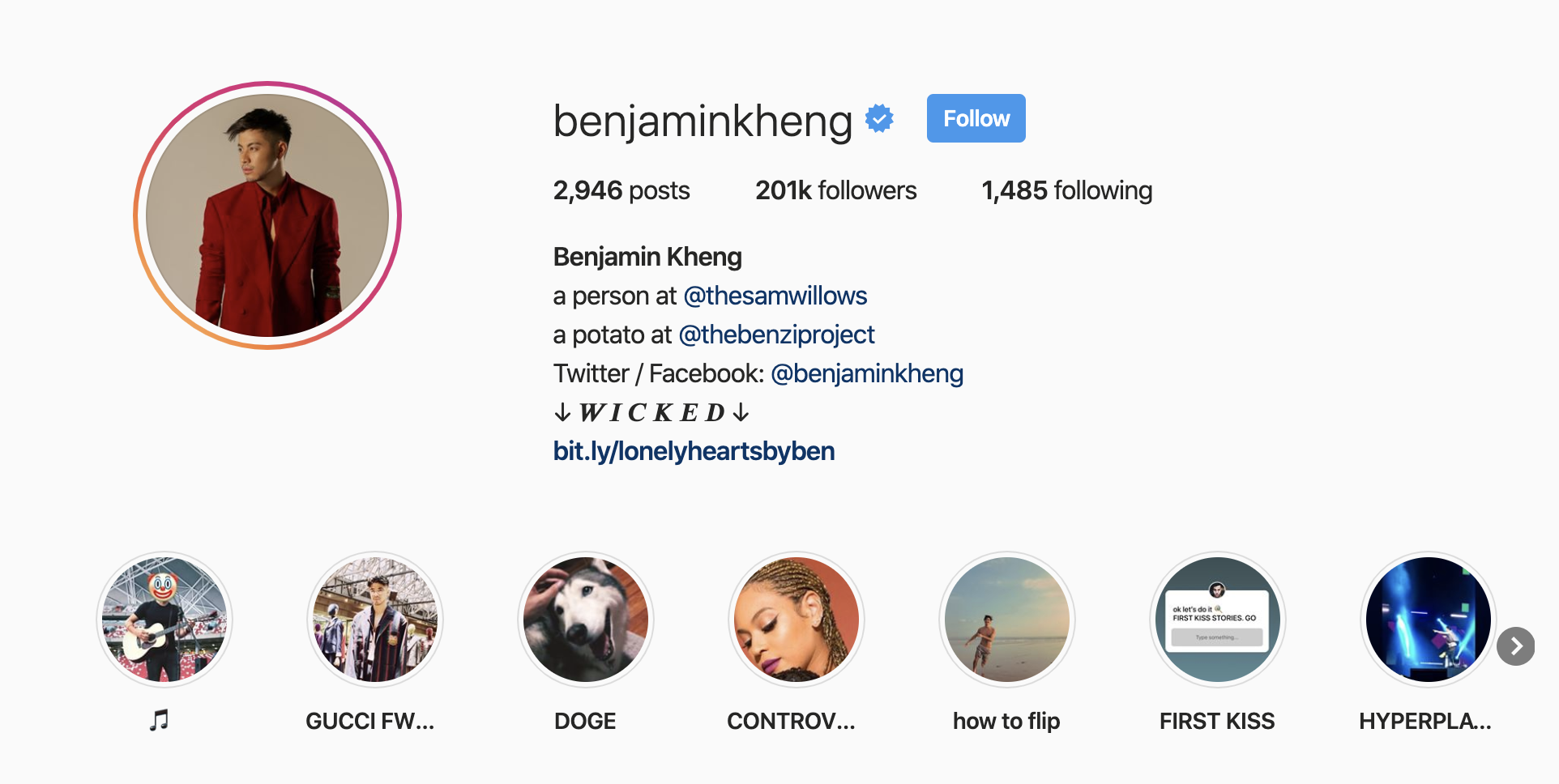Show more highlights with right arrow
This screenshot has height=784, width=1559.
(1516, 646)
